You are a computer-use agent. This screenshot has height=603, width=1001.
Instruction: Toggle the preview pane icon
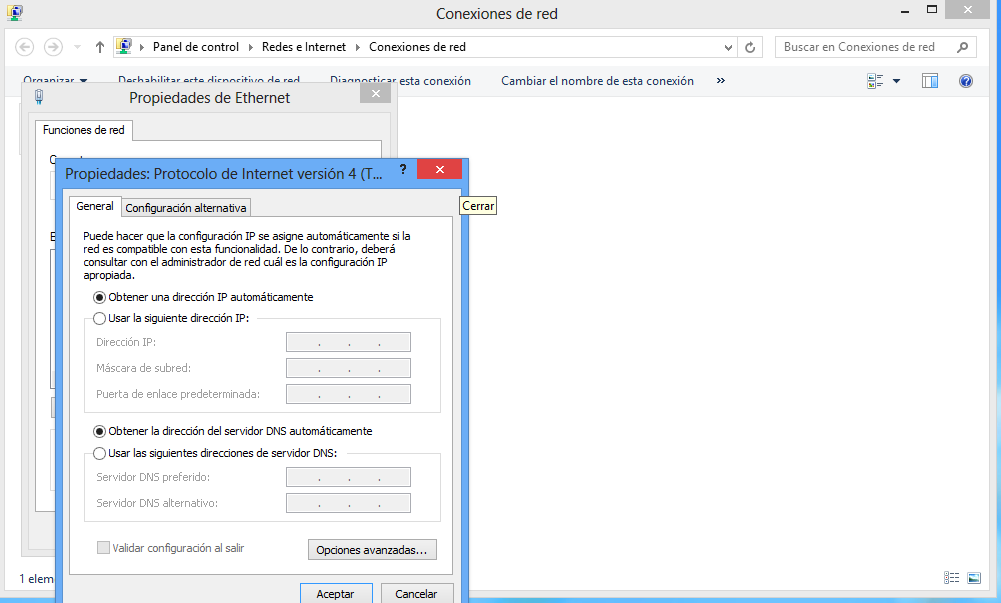930,81
